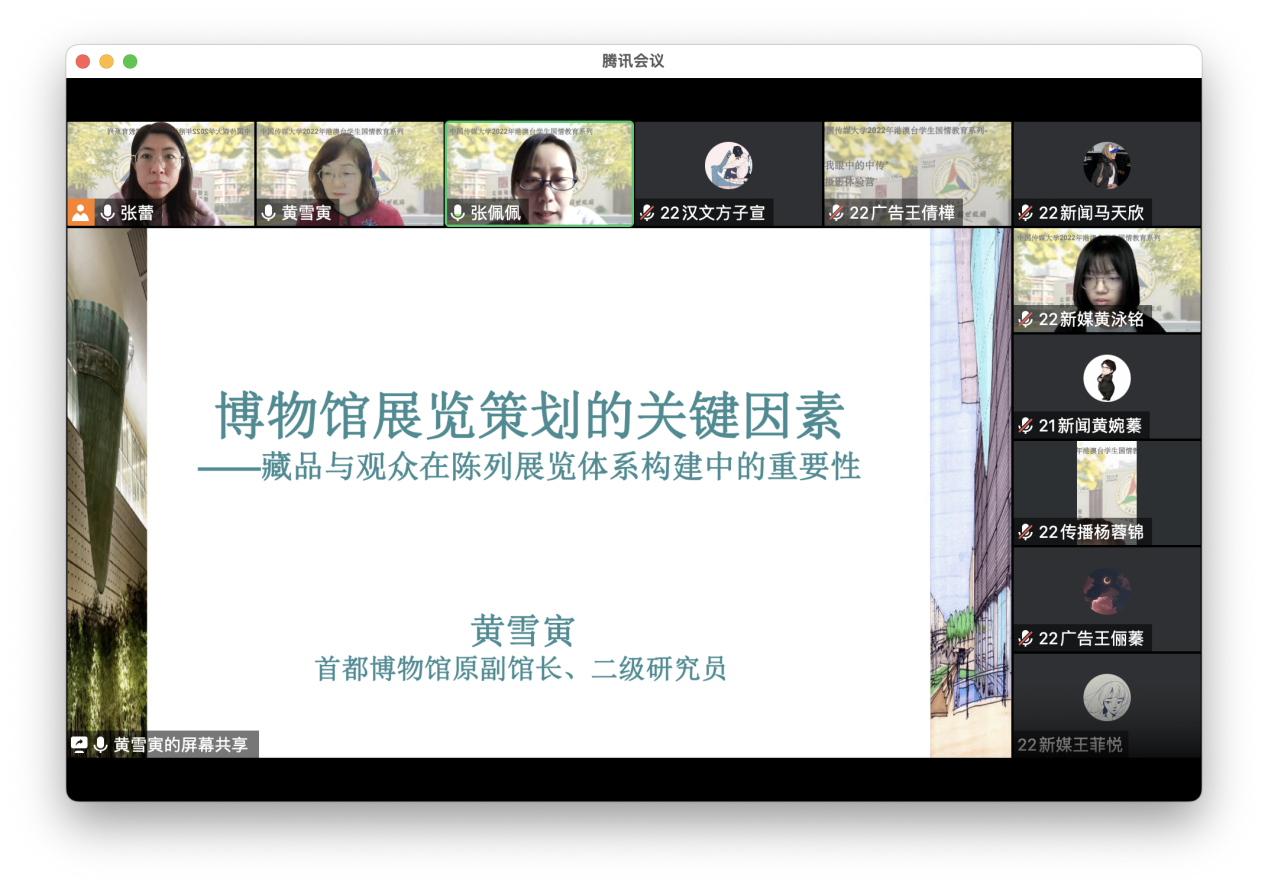
Task: Click the green active microphone icon for 张佩佩
Action: coord(458,213)
